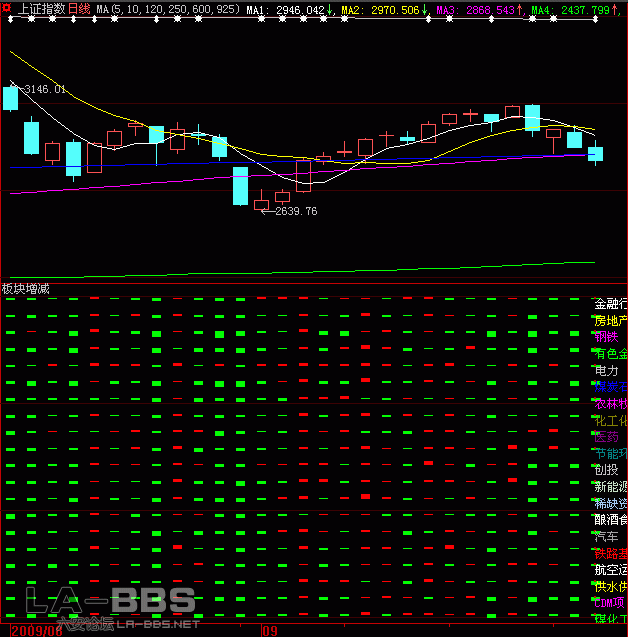Image resolution: width=628 pixels, height=637 pixels.
Task: Select the 日线 period label
Action: (x=79, y=9)
